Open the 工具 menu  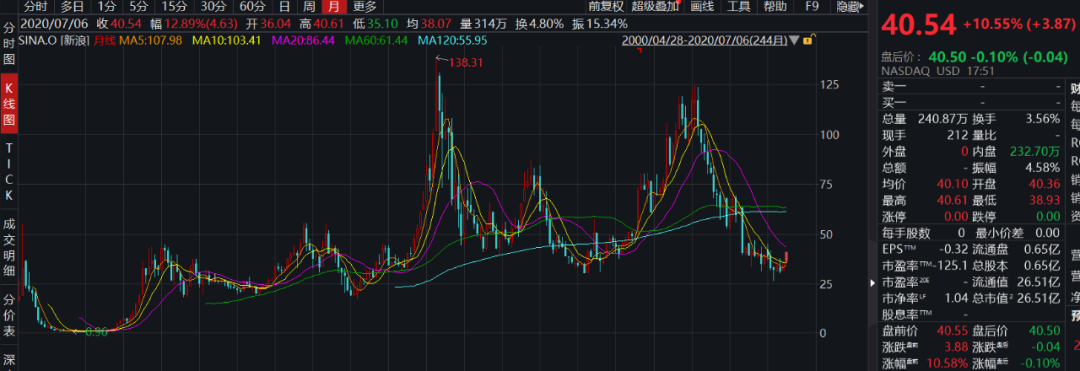tap(738, 7)
